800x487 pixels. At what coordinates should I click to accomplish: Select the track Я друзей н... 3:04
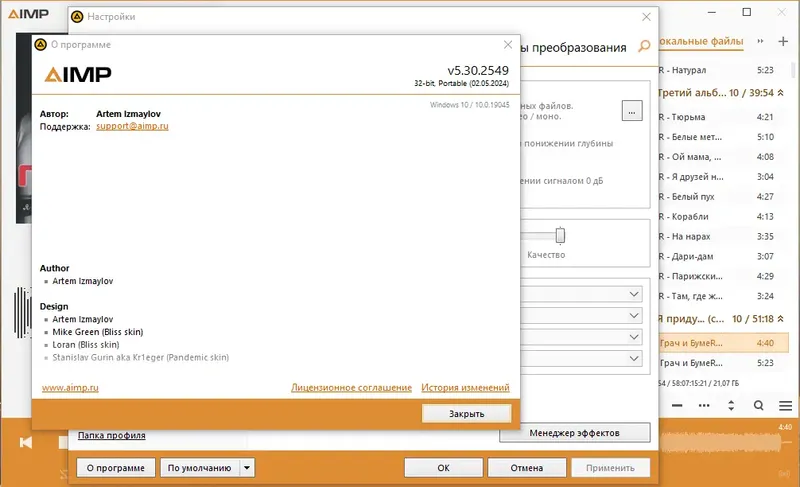point(723,176)
